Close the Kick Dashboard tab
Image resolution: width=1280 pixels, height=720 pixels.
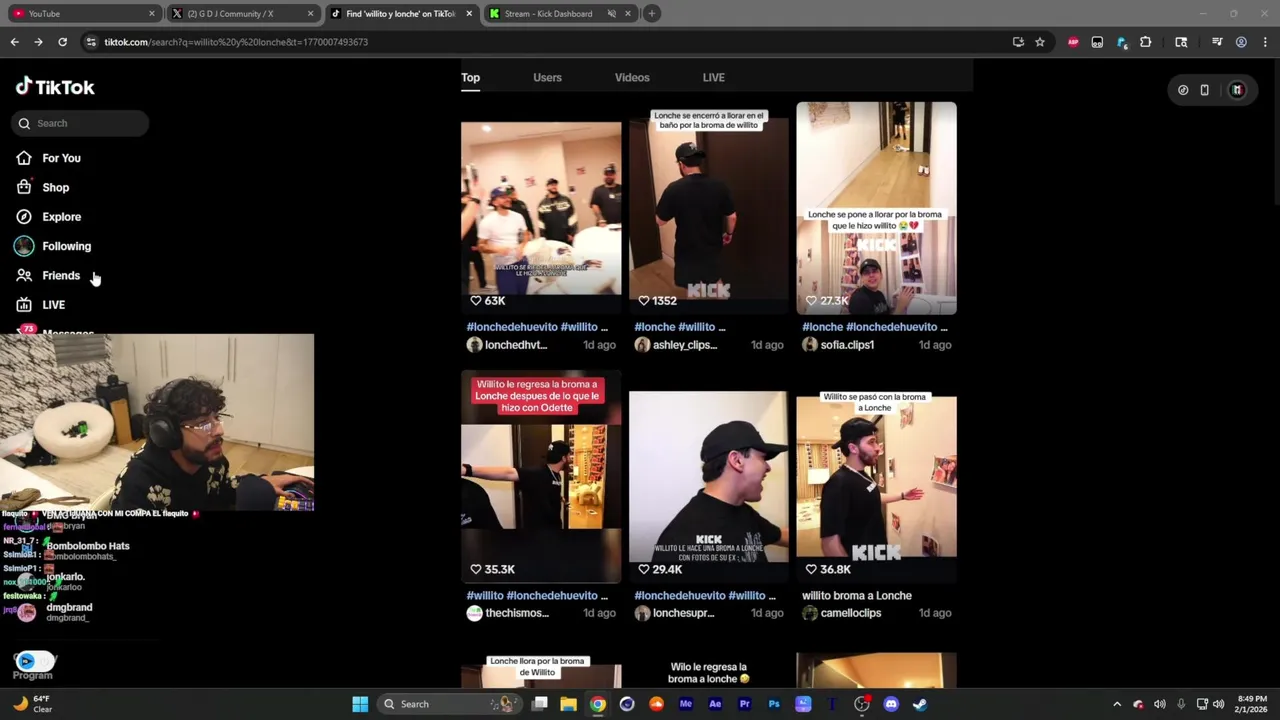(628, 13)
